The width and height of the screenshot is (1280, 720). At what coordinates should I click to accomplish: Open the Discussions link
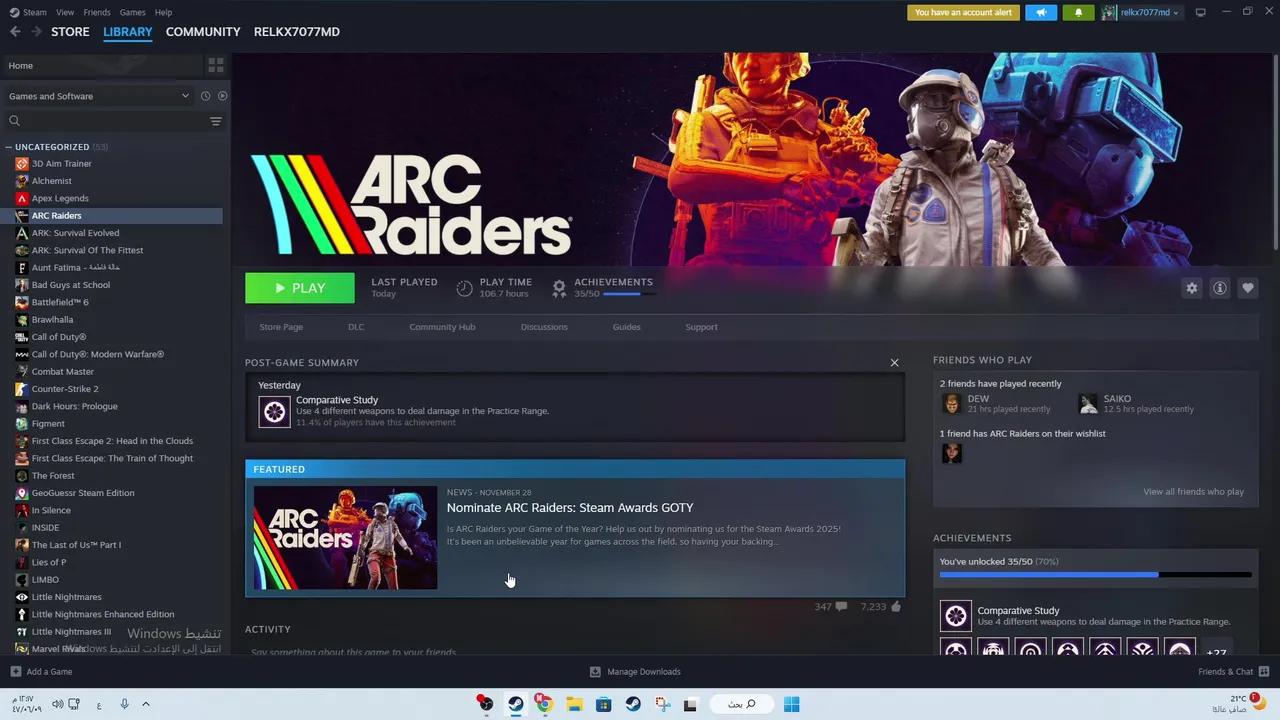click(544, 327)
